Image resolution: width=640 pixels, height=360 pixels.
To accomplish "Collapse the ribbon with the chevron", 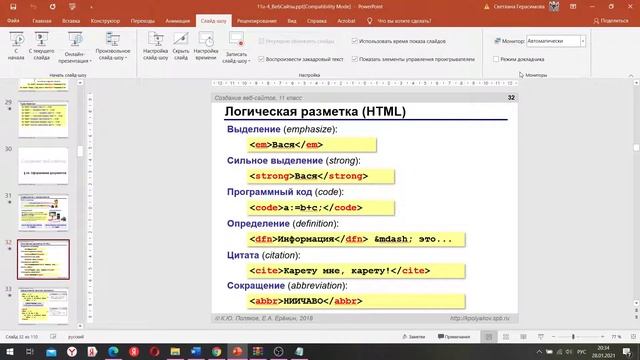I will tap(631, 75).
